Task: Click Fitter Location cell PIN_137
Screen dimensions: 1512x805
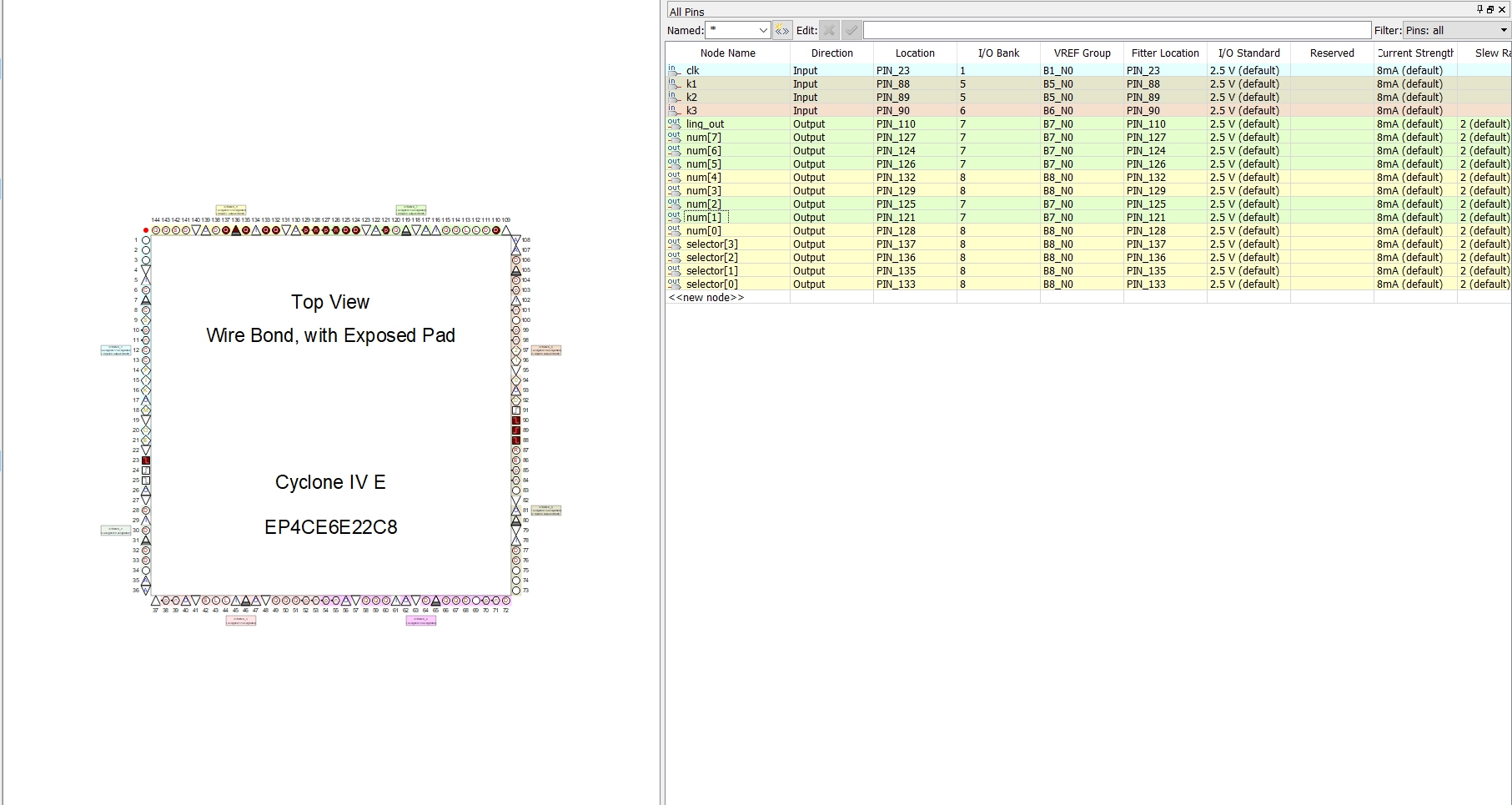Action: point(1165,244)
